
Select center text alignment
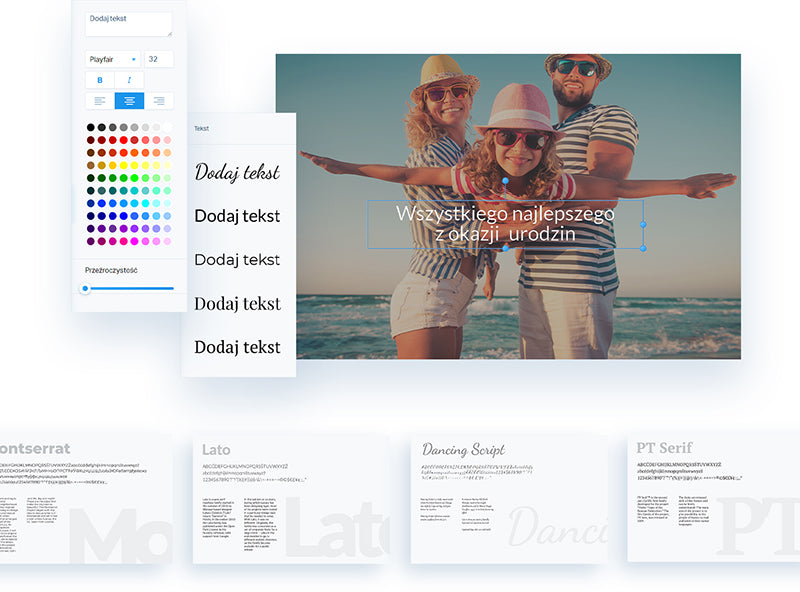coord(129,101)
